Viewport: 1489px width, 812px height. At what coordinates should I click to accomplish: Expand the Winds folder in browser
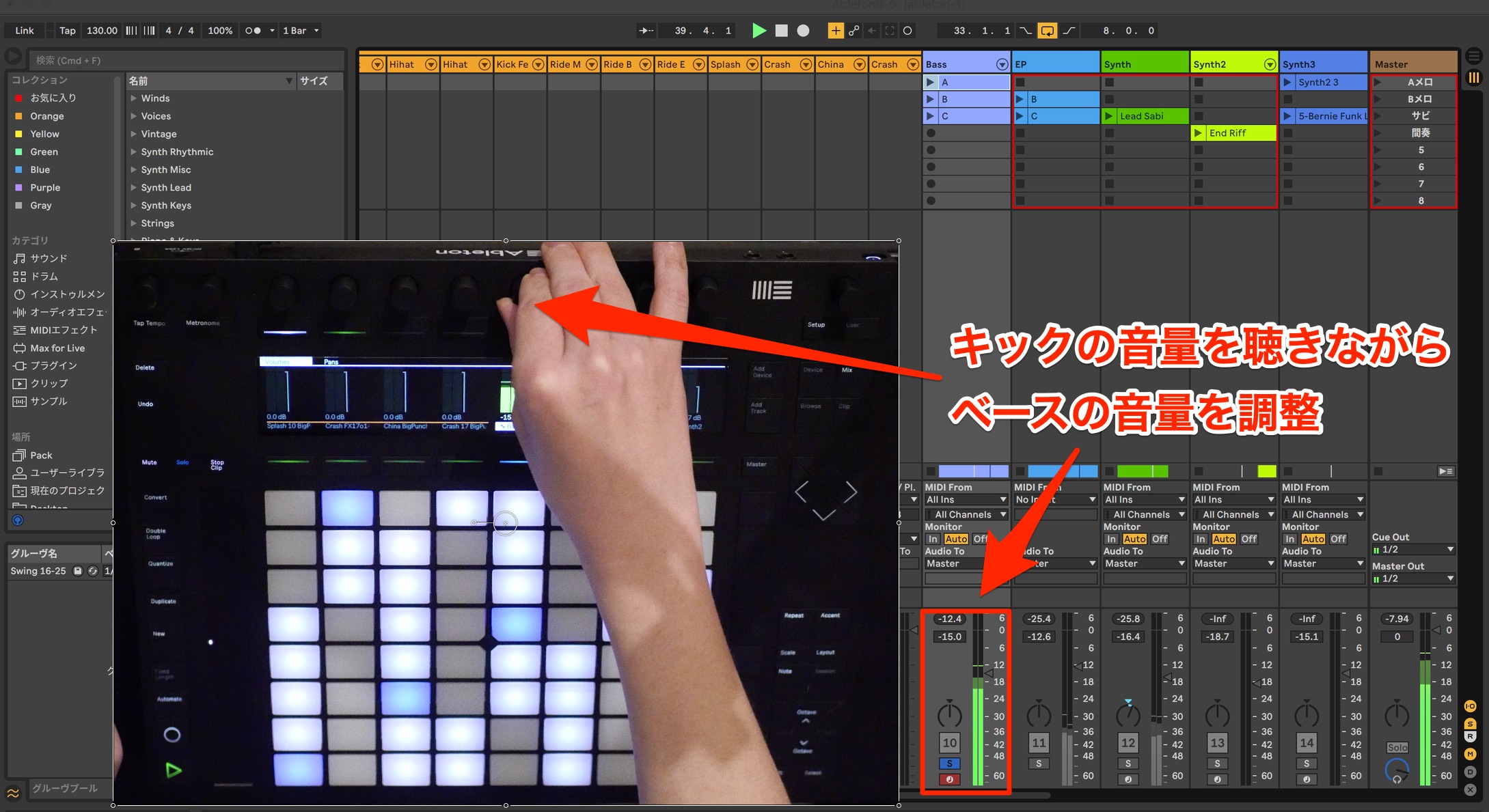click(134, 98)
